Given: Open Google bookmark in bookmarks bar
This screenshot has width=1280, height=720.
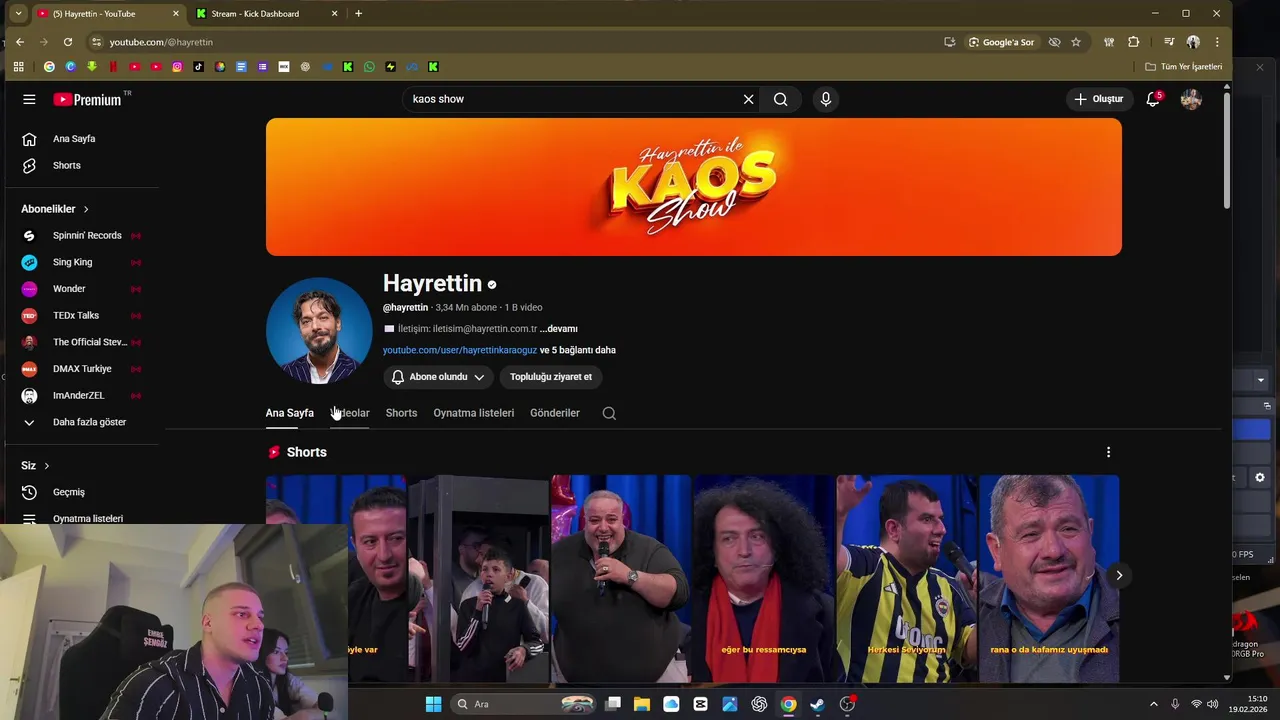Looking at the screenshot, I should coord(49,67).
